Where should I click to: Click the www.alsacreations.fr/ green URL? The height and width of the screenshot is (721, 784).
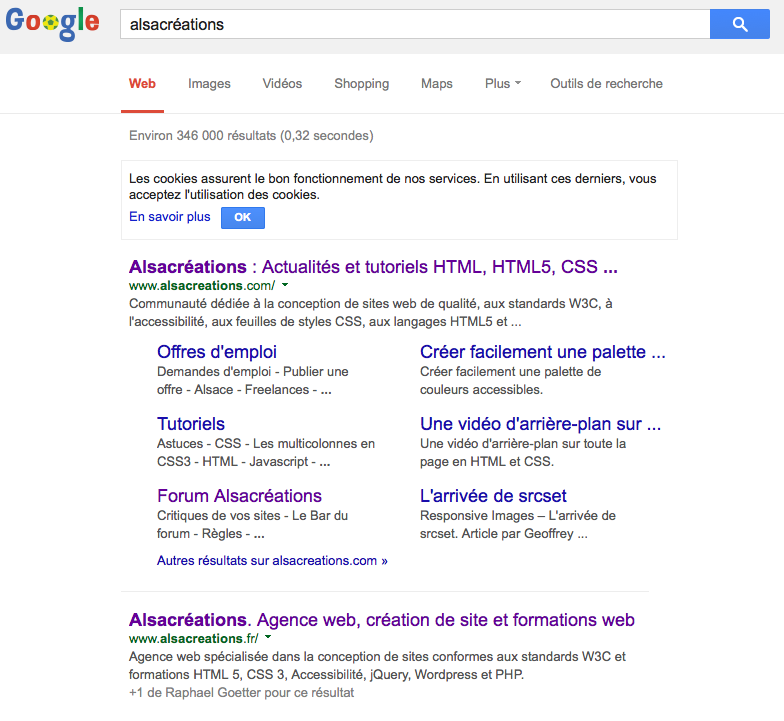194,638
